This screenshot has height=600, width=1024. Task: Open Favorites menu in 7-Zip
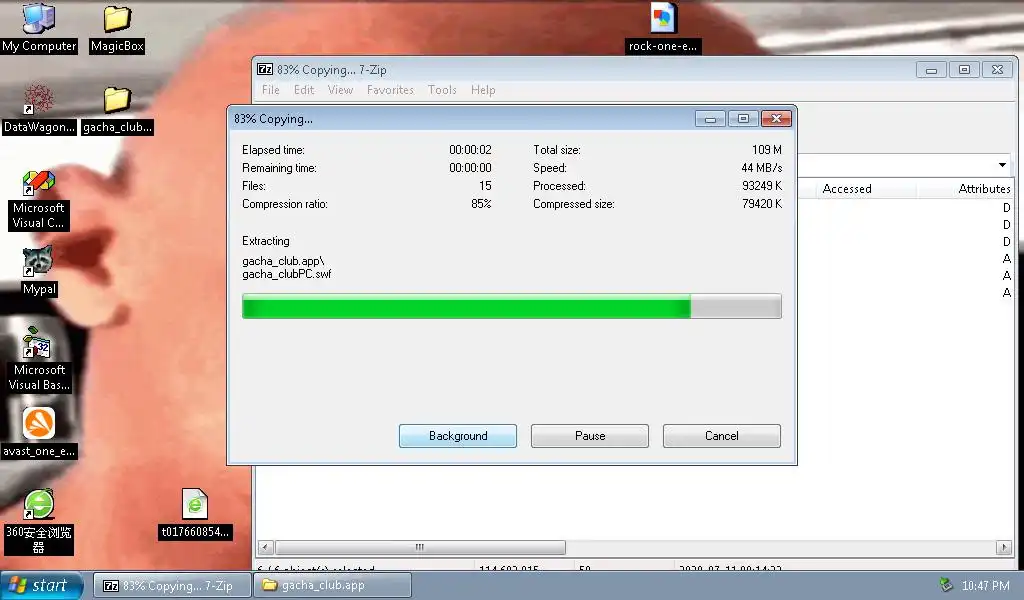391,90
